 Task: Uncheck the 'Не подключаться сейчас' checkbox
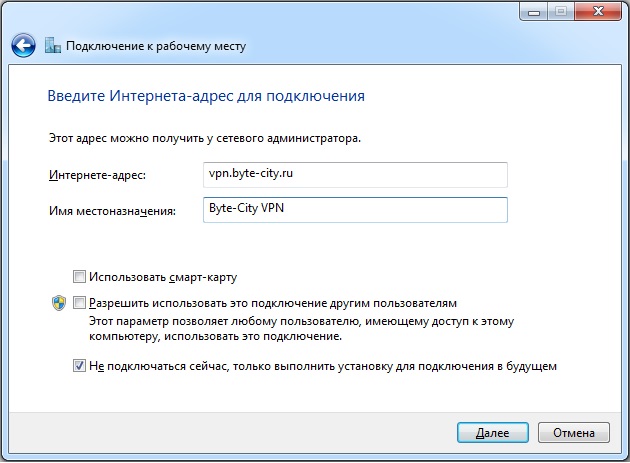tap(80, 366)
